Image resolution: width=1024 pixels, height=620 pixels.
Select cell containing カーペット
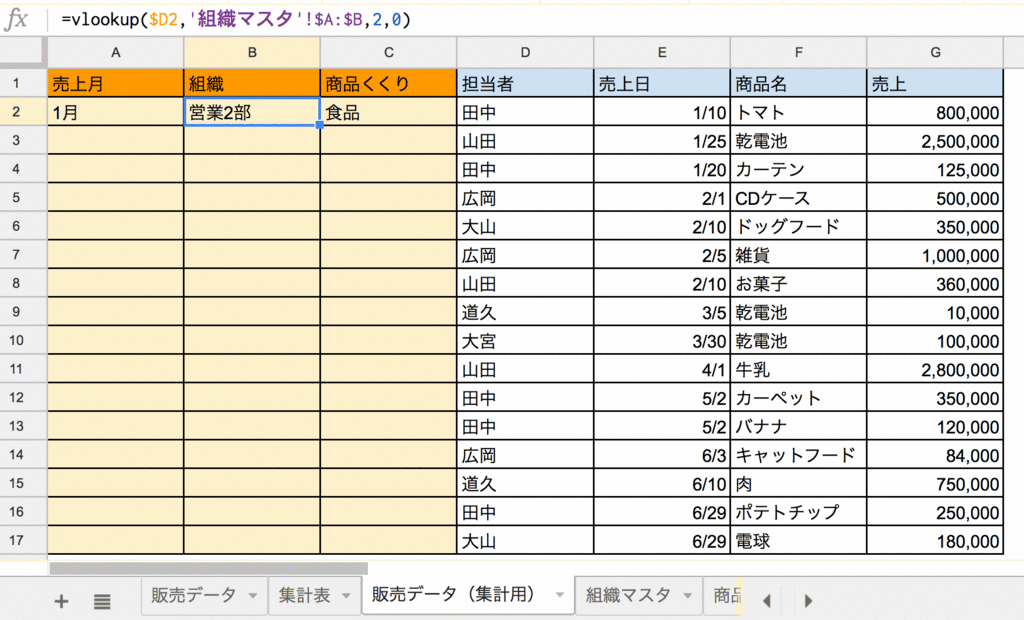(x=798, y=398)
